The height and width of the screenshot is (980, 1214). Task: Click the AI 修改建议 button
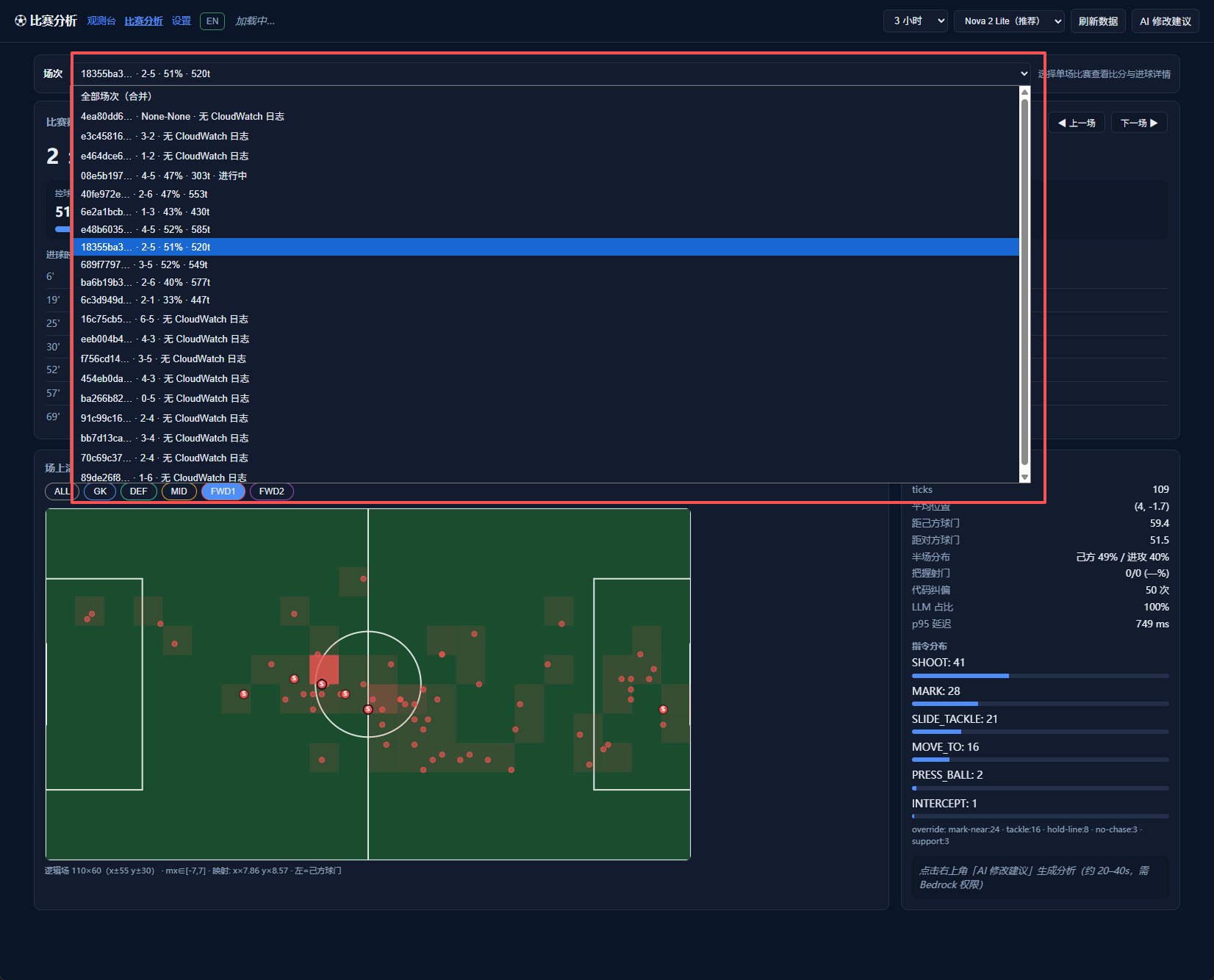coord(1165,21)
